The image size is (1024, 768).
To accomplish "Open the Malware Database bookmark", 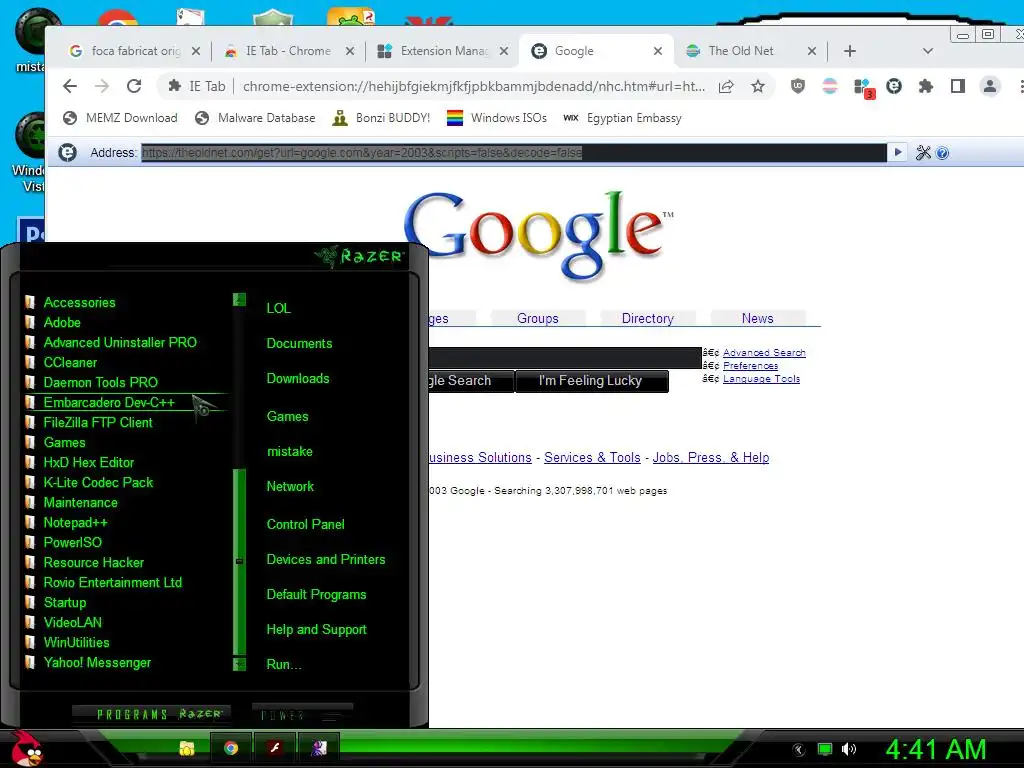I will point(255,118).
